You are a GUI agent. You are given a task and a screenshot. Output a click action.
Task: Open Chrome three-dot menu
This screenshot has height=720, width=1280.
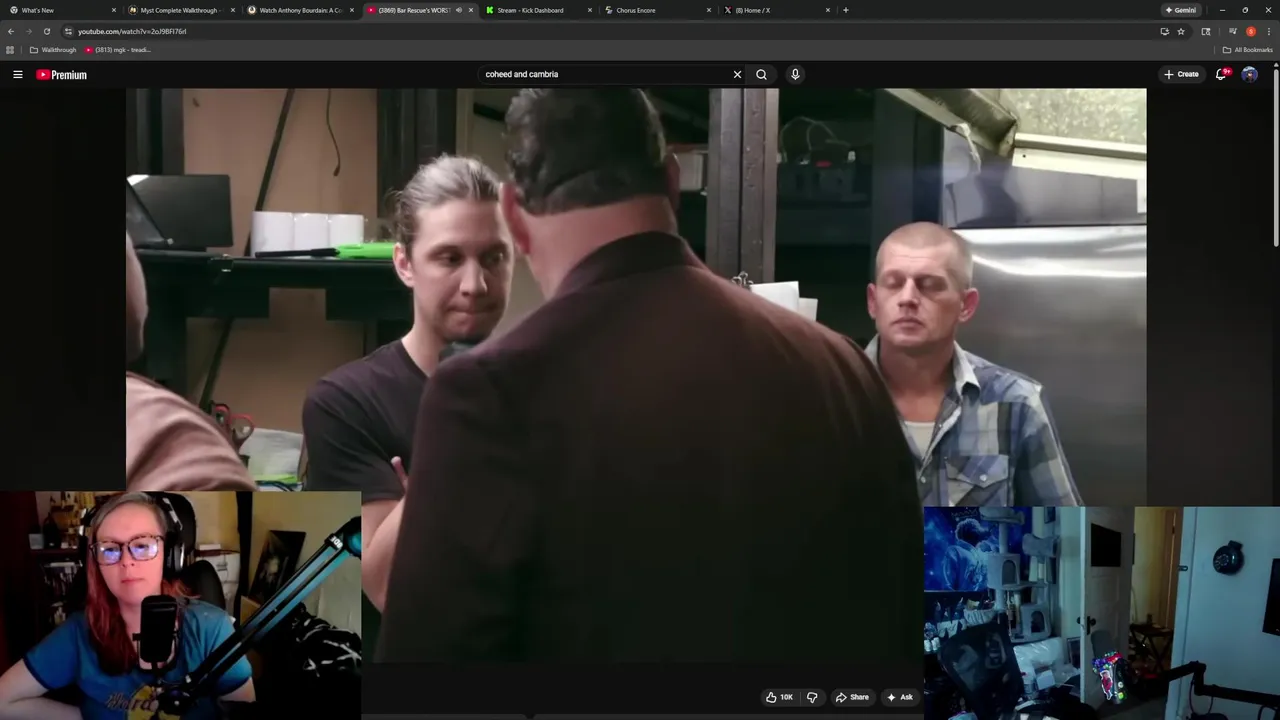[x=1268, y=31]
